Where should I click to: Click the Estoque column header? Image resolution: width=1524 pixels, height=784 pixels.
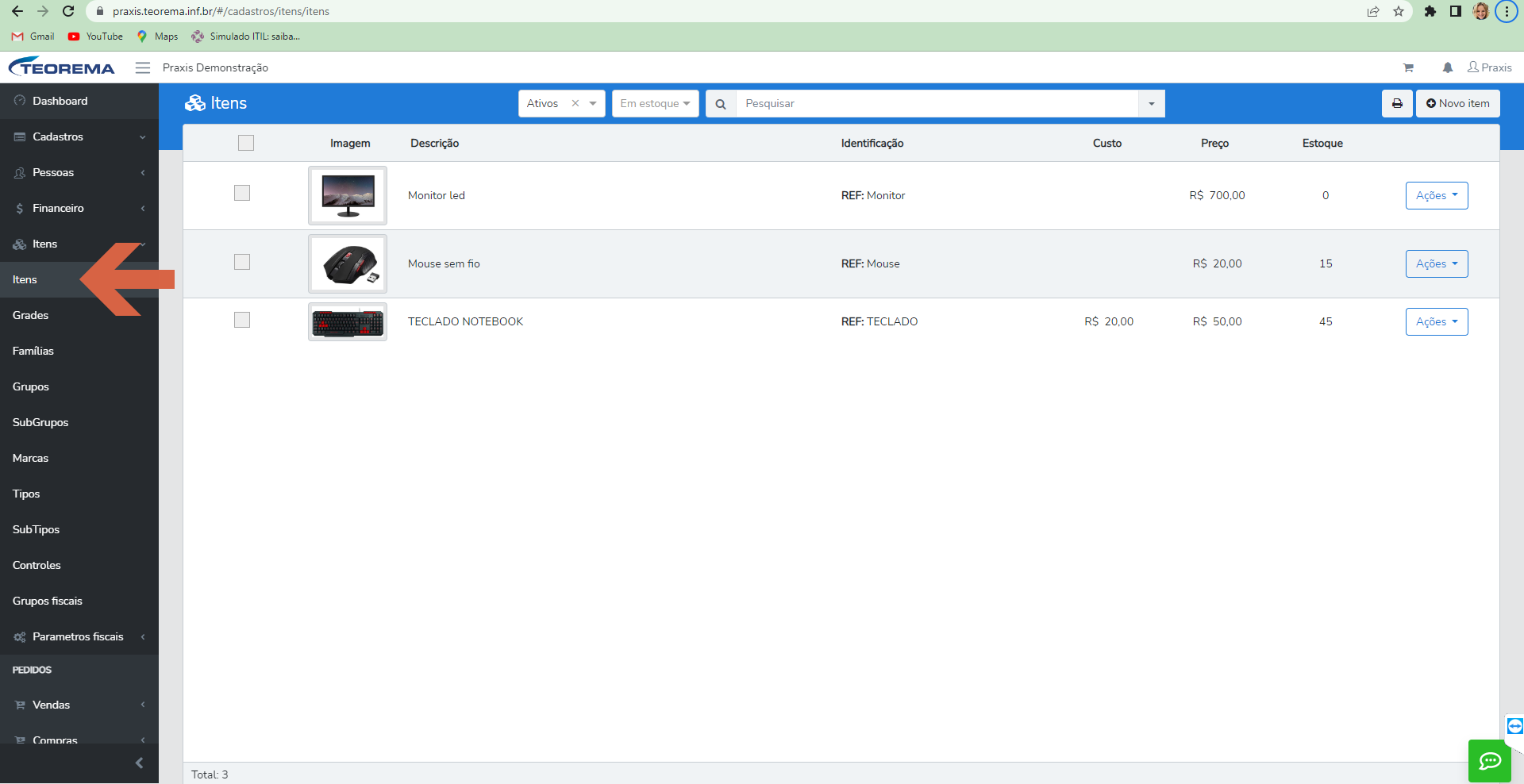click(1322, 144)
